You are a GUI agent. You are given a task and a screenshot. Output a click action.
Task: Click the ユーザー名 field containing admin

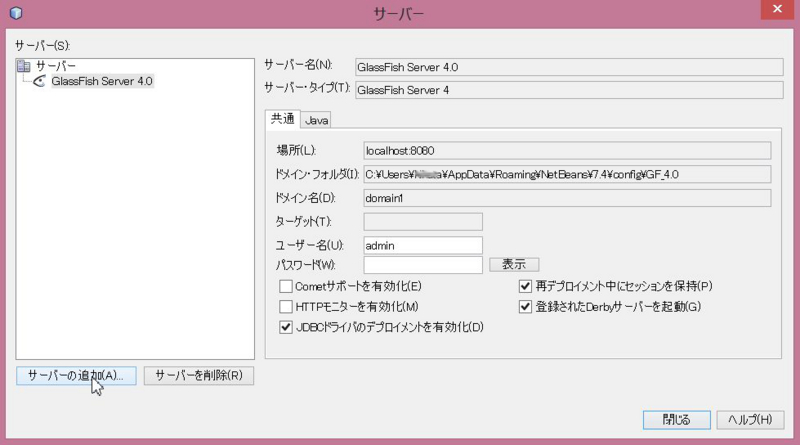tap(423, 245)
